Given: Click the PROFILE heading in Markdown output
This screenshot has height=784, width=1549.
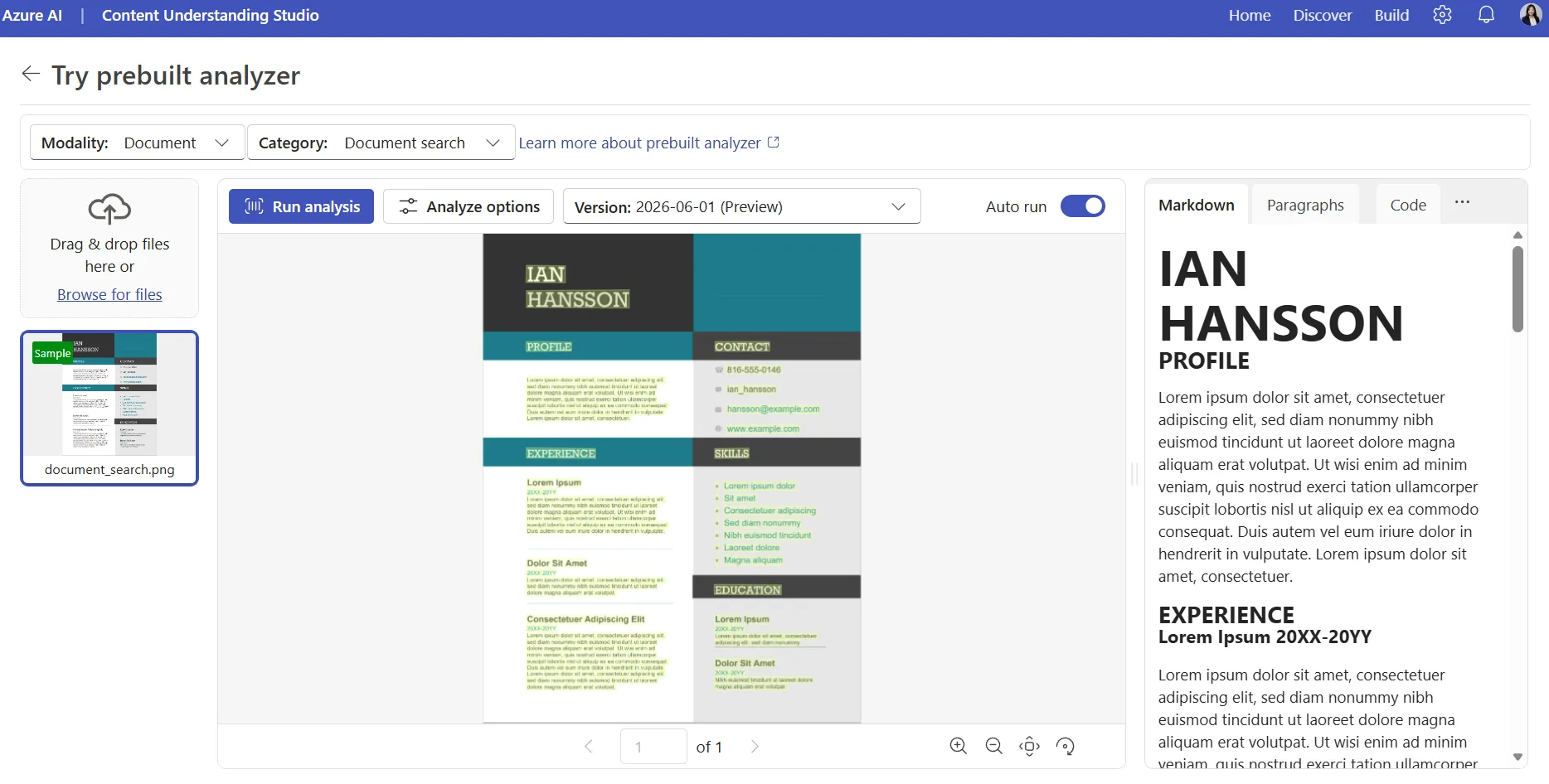Looking at the screenshot, I should (1203, 361).
